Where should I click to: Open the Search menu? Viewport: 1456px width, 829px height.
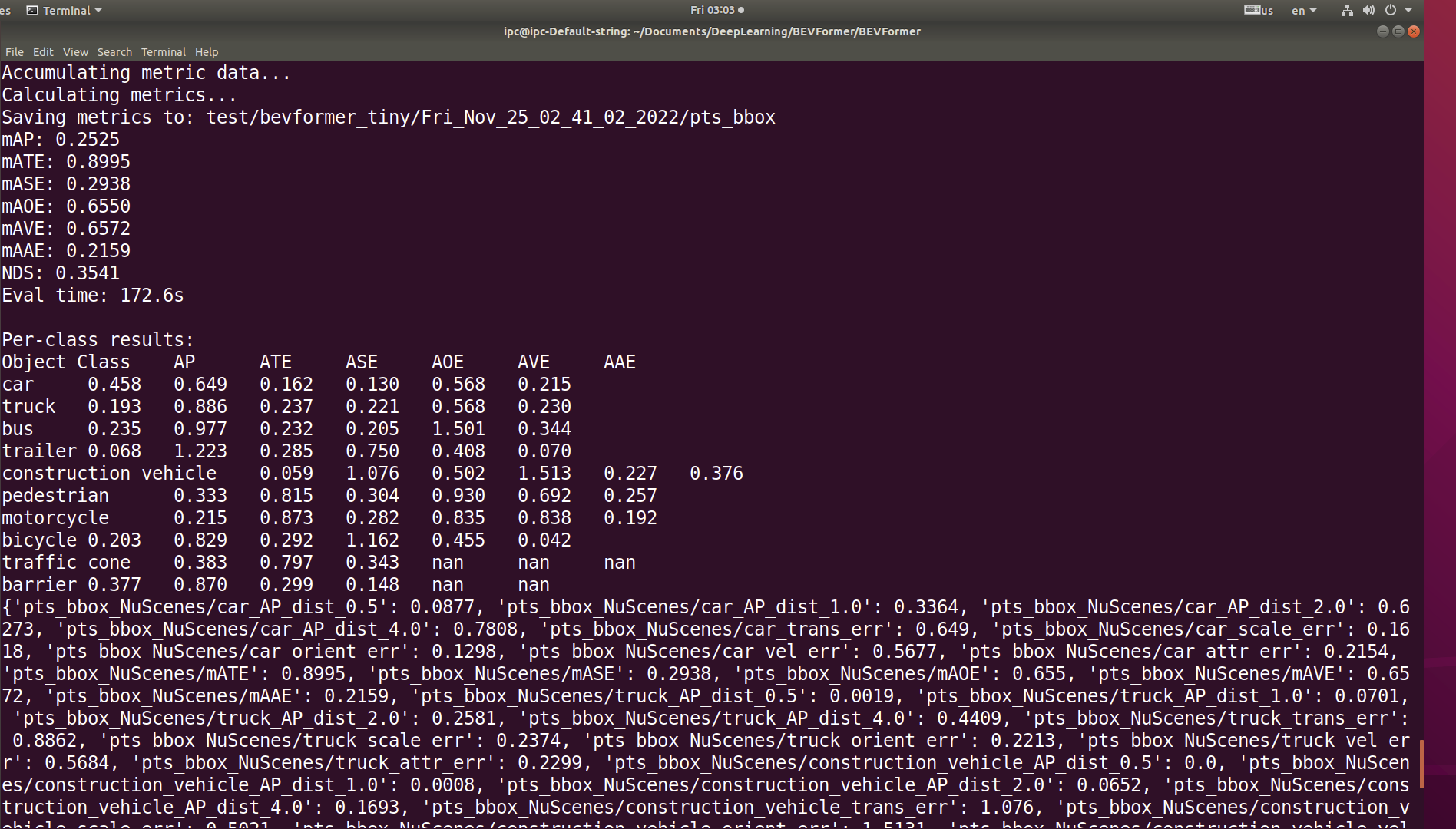[x=114, y=51]
